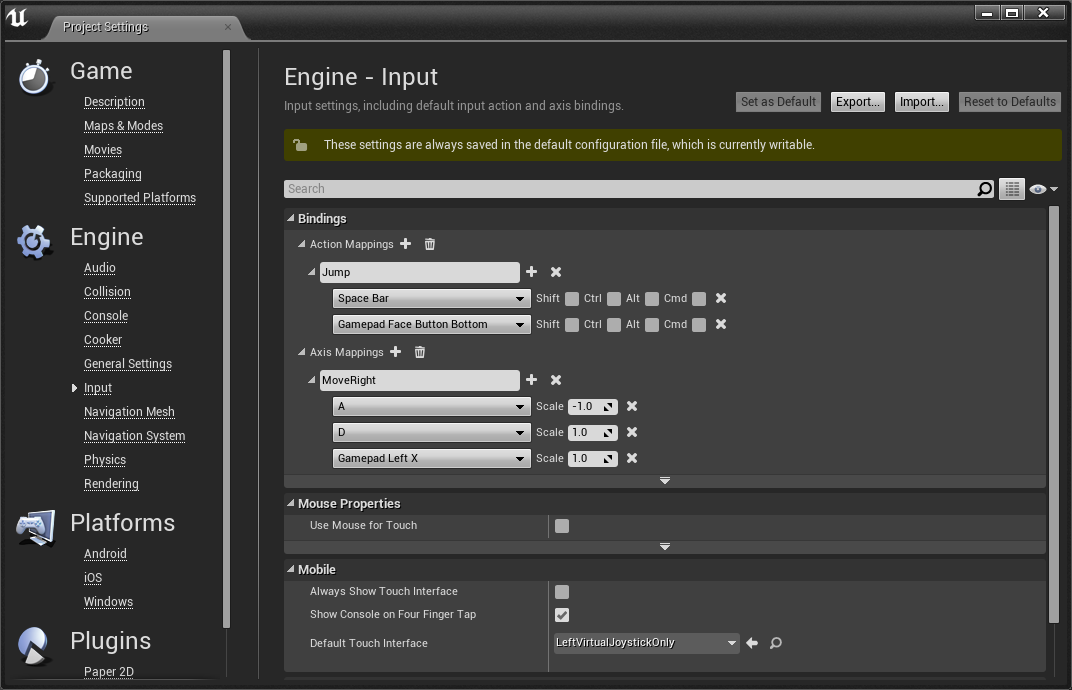Enable Cmd modifier for Gamepad Face Button Bottom
This screenshot has width=1072, height=690.
[699, 325]
